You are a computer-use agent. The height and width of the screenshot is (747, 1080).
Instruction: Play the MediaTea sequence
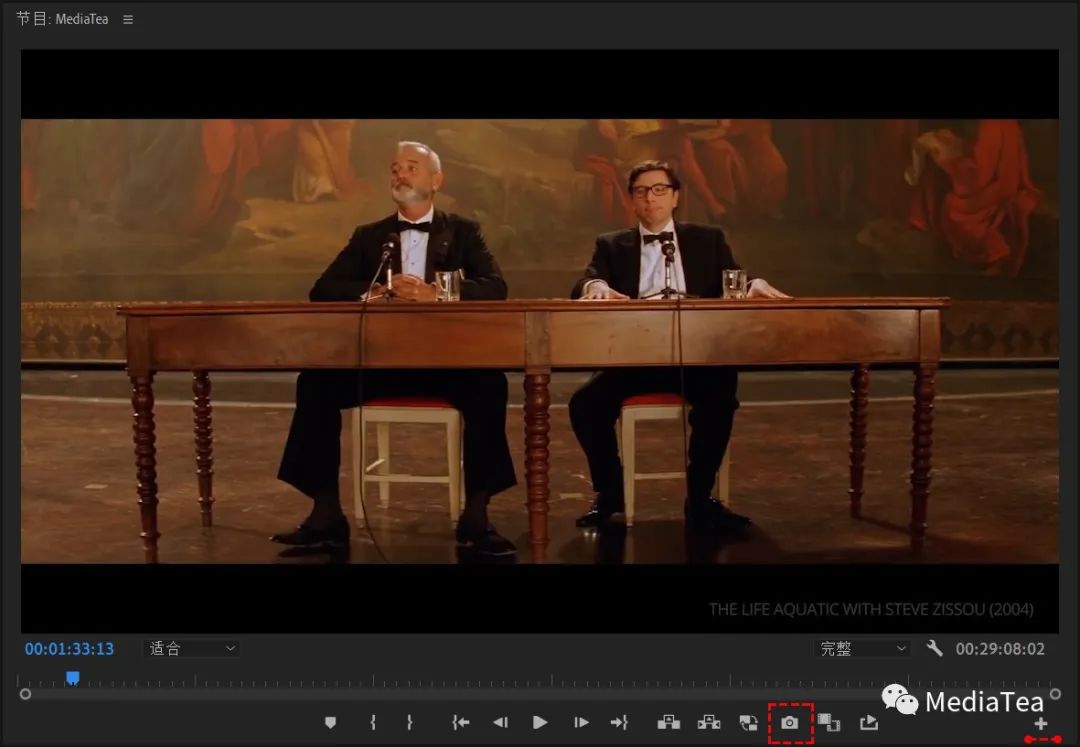pyautogui.click(x=540, y=722)
